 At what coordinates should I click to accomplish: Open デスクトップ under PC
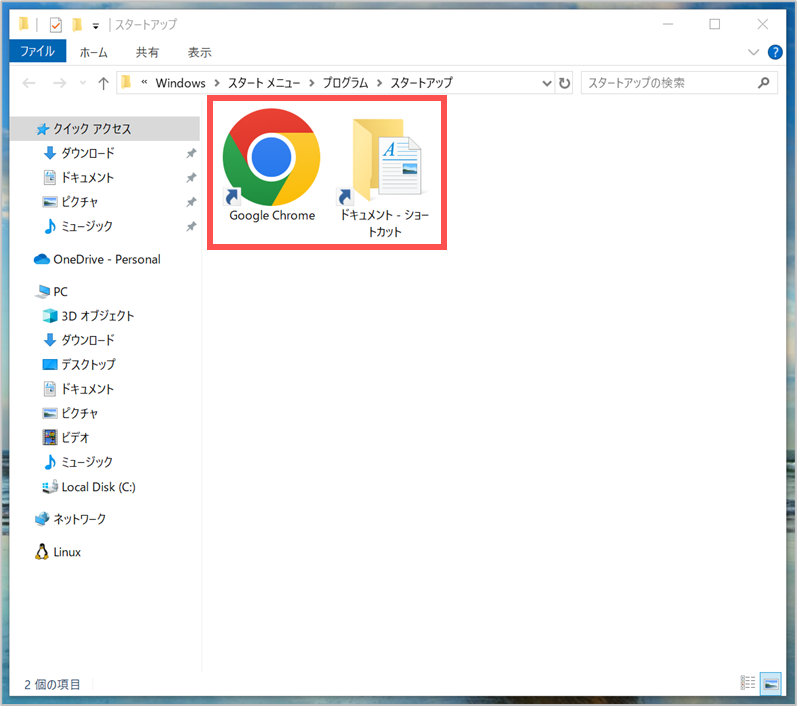pyautogui.click(x=88, y=364)
